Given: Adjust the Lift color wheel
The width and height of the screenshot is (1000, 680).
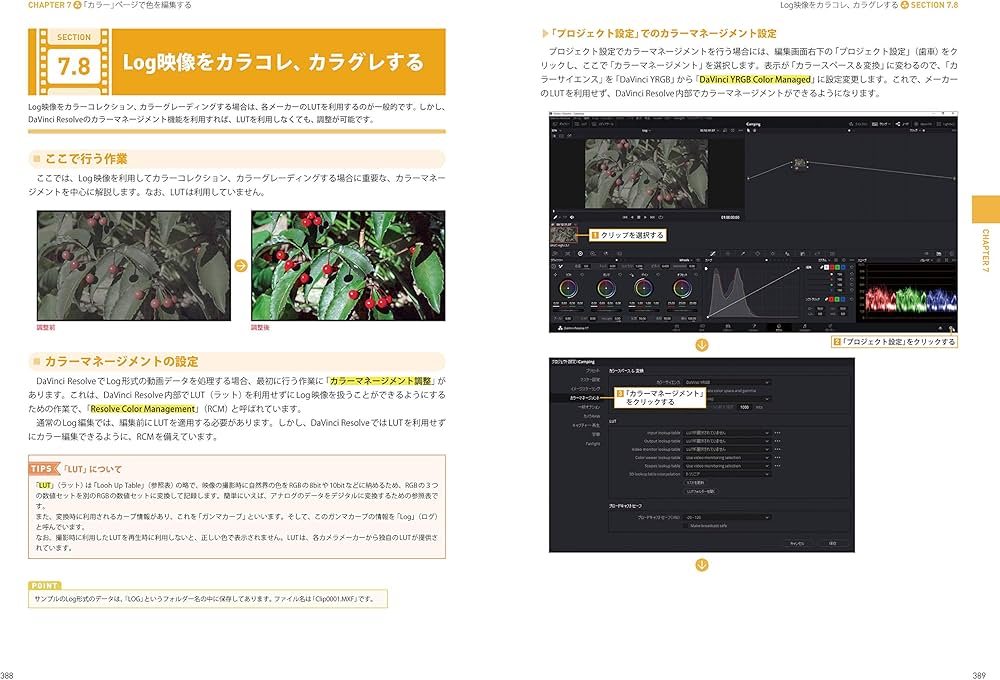Looking at the screenshot, I should (x=568, y=288).
